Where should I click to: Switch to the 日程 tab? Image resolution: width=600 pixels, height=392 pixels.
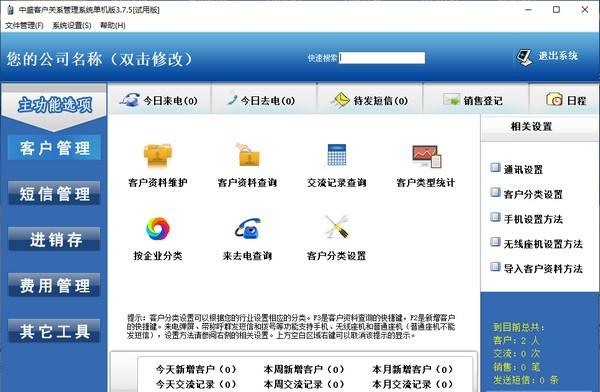click(x=565, y=100)
